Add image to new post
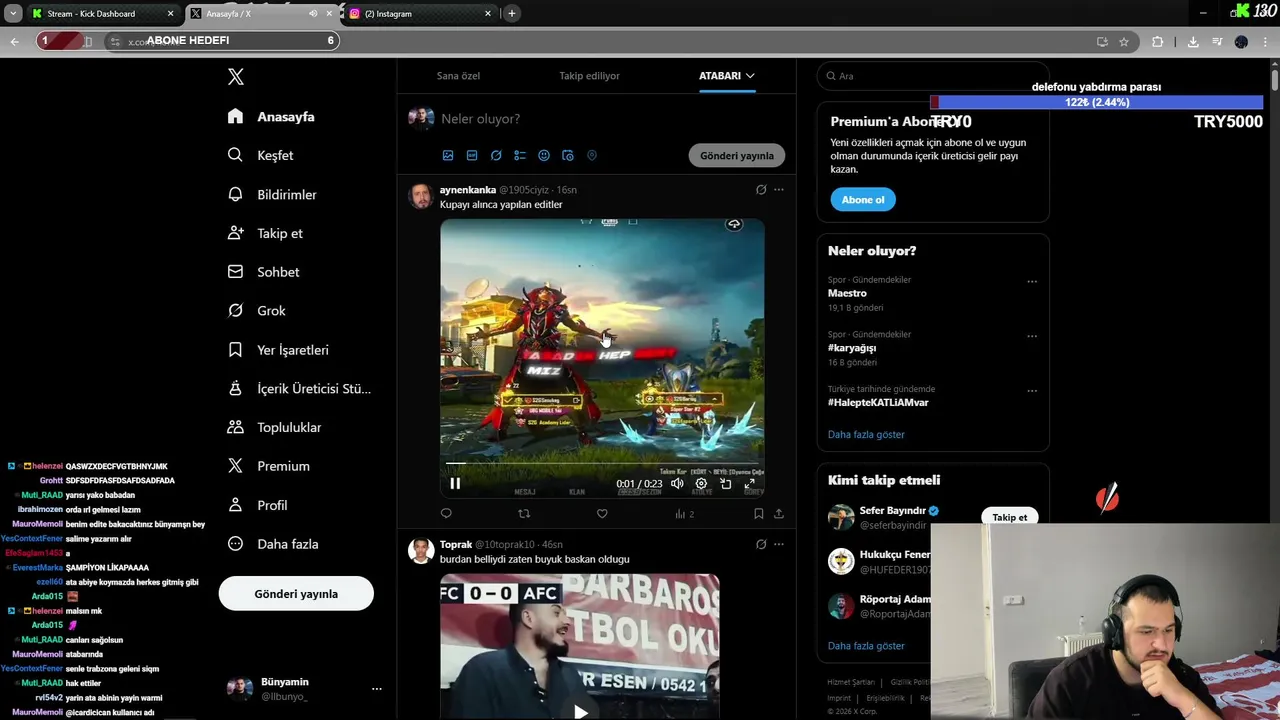The width and height of the screenshot is (1280, 720). click(448, 155)
